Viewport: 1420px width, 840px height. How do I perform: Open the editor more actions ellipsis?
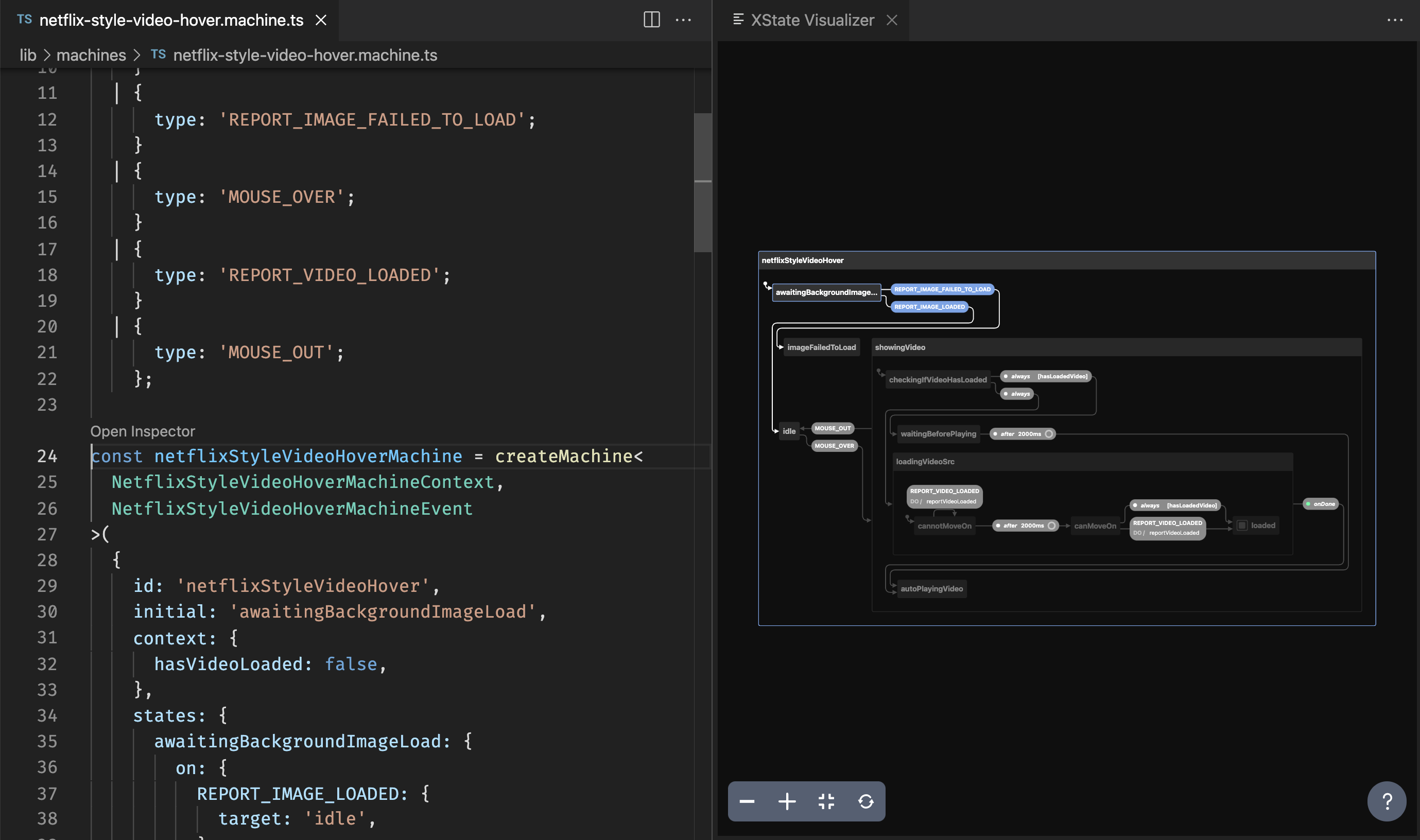[x=683, y=20]
